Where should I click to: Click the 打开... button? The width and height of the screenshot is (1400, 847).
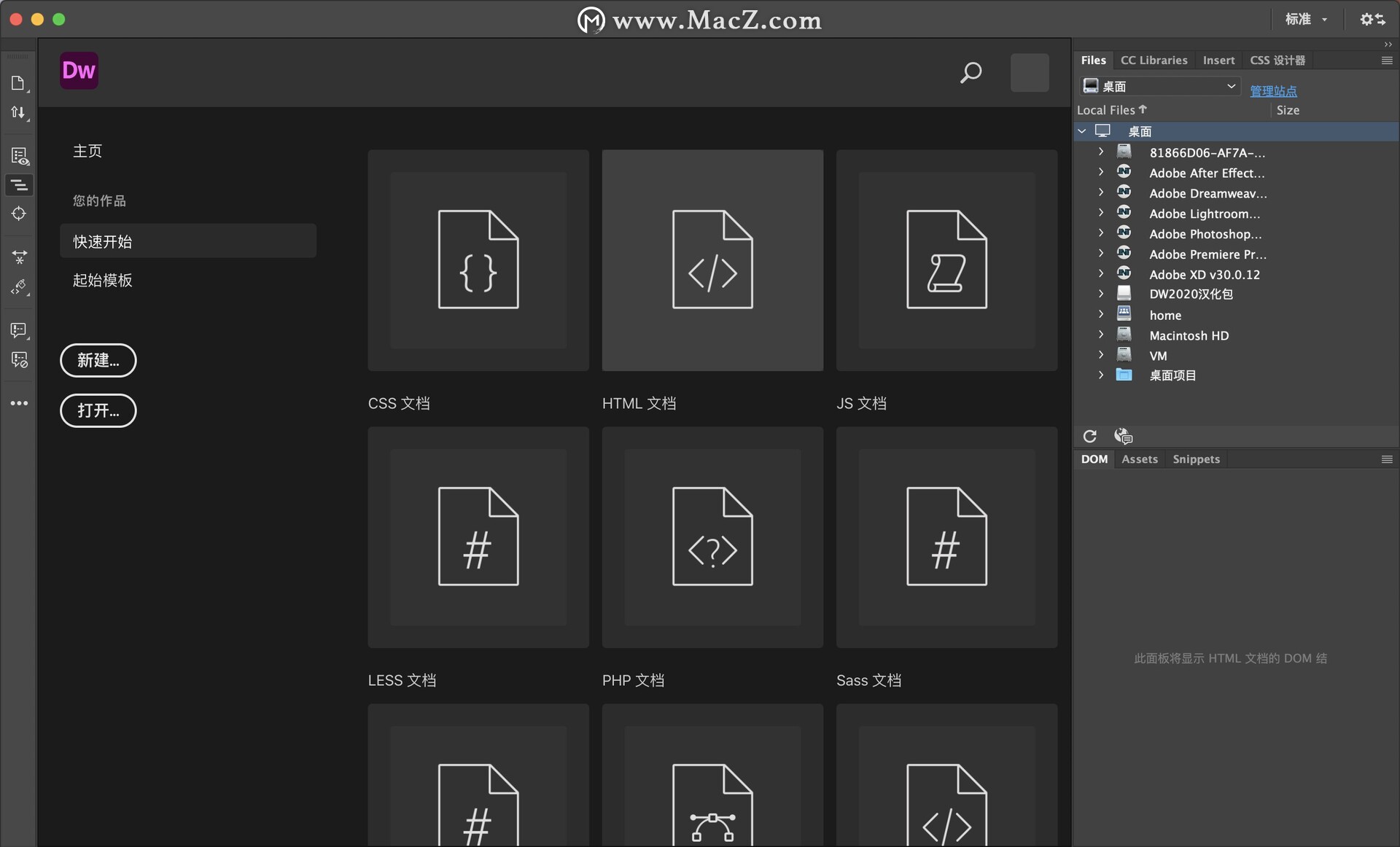tap(98, 411)
